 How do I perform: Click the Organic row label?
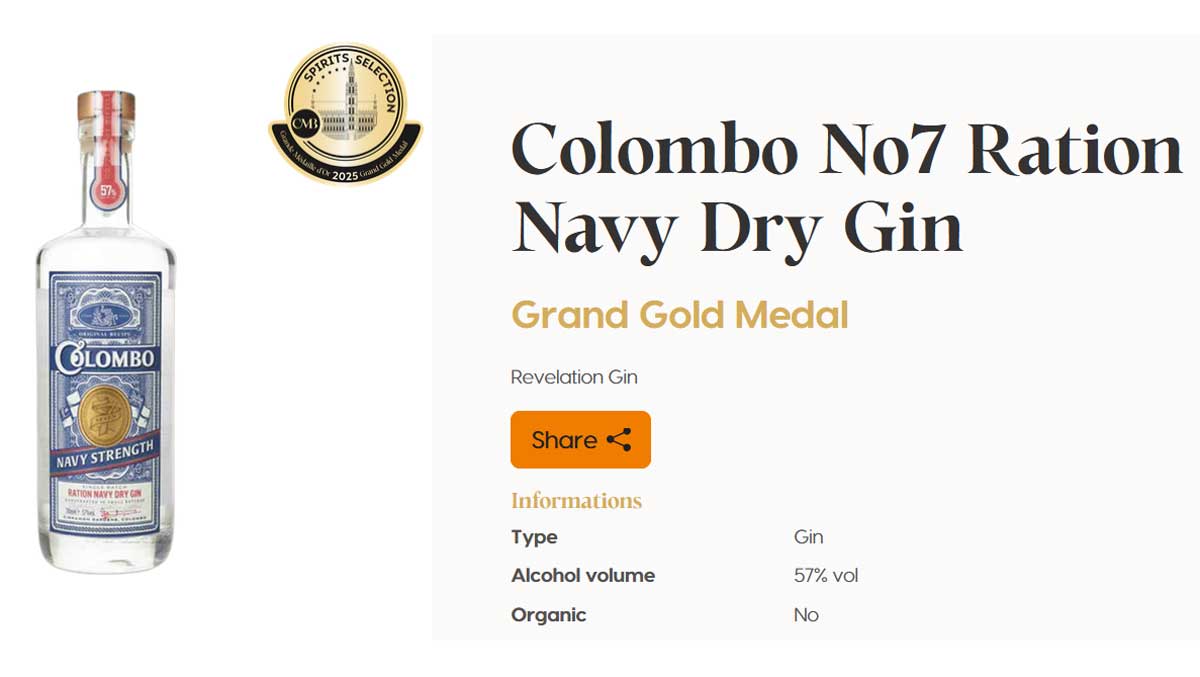tap(548, 615)
